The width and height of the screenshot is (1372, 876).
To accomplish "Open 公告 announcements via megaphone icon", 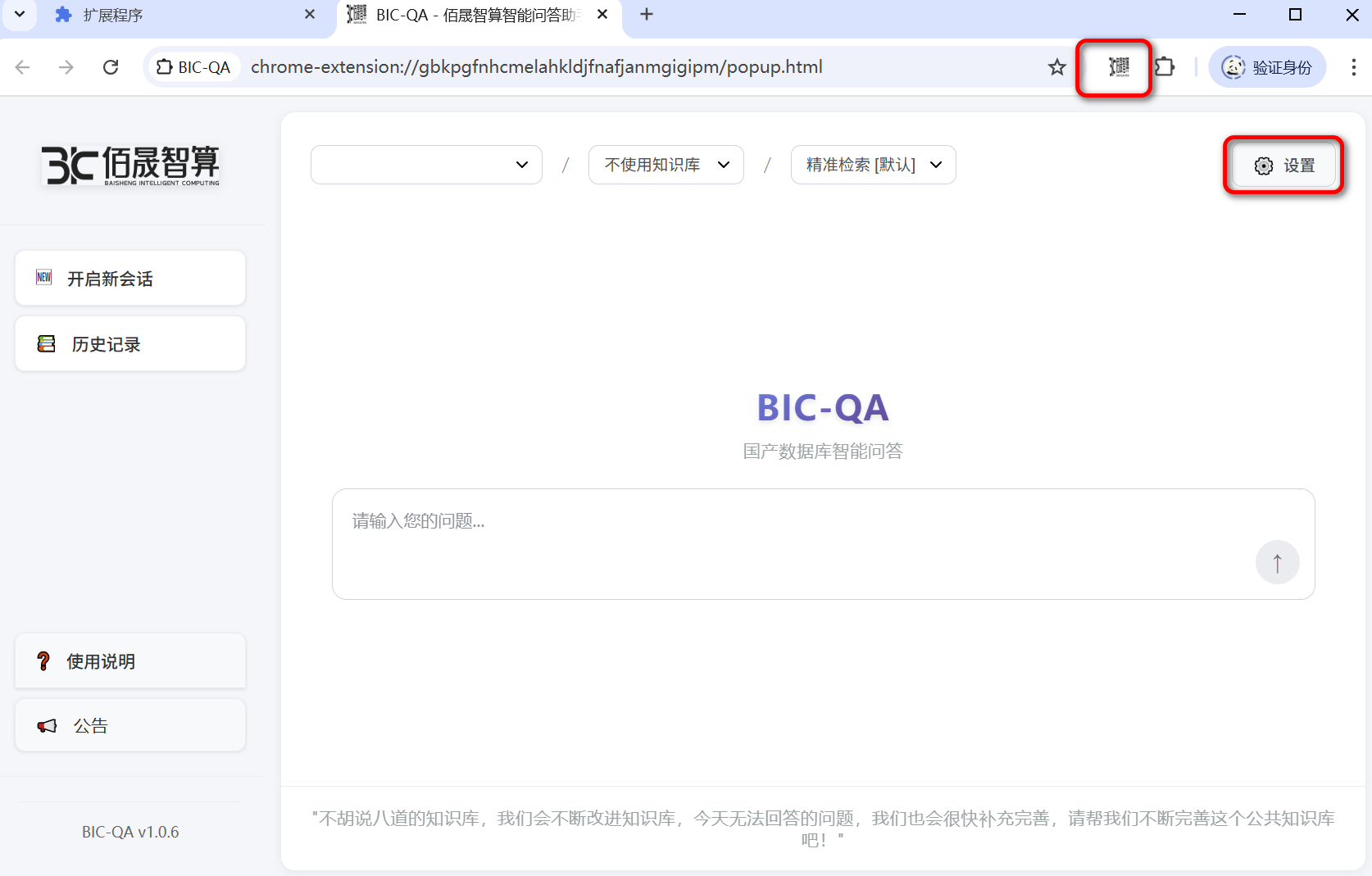I will [x=46, y=726].
